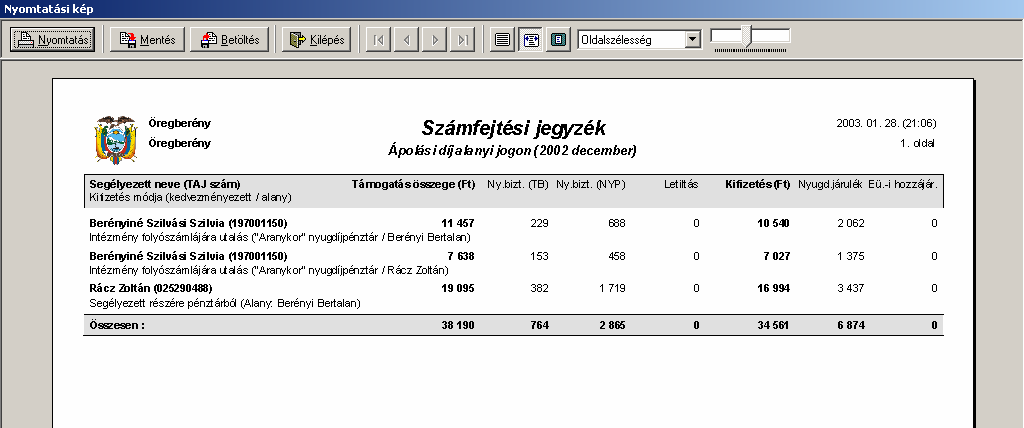Viewport: 1024px width, 428px height.
Task: Click the Nyomtatás print button
Action: 52,39
